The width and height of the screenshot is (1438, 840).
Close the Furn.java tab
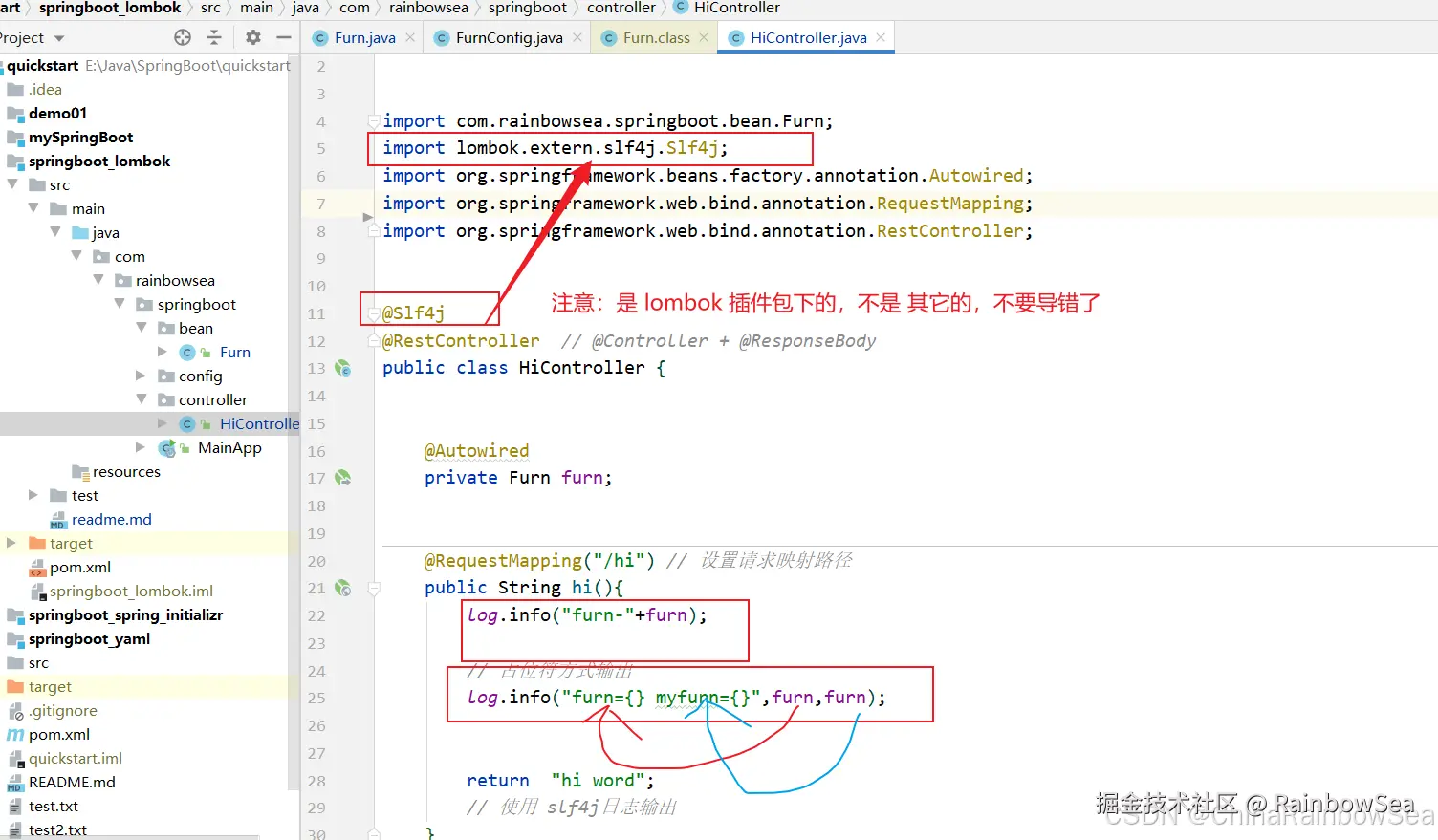click(x=410, y=37)
